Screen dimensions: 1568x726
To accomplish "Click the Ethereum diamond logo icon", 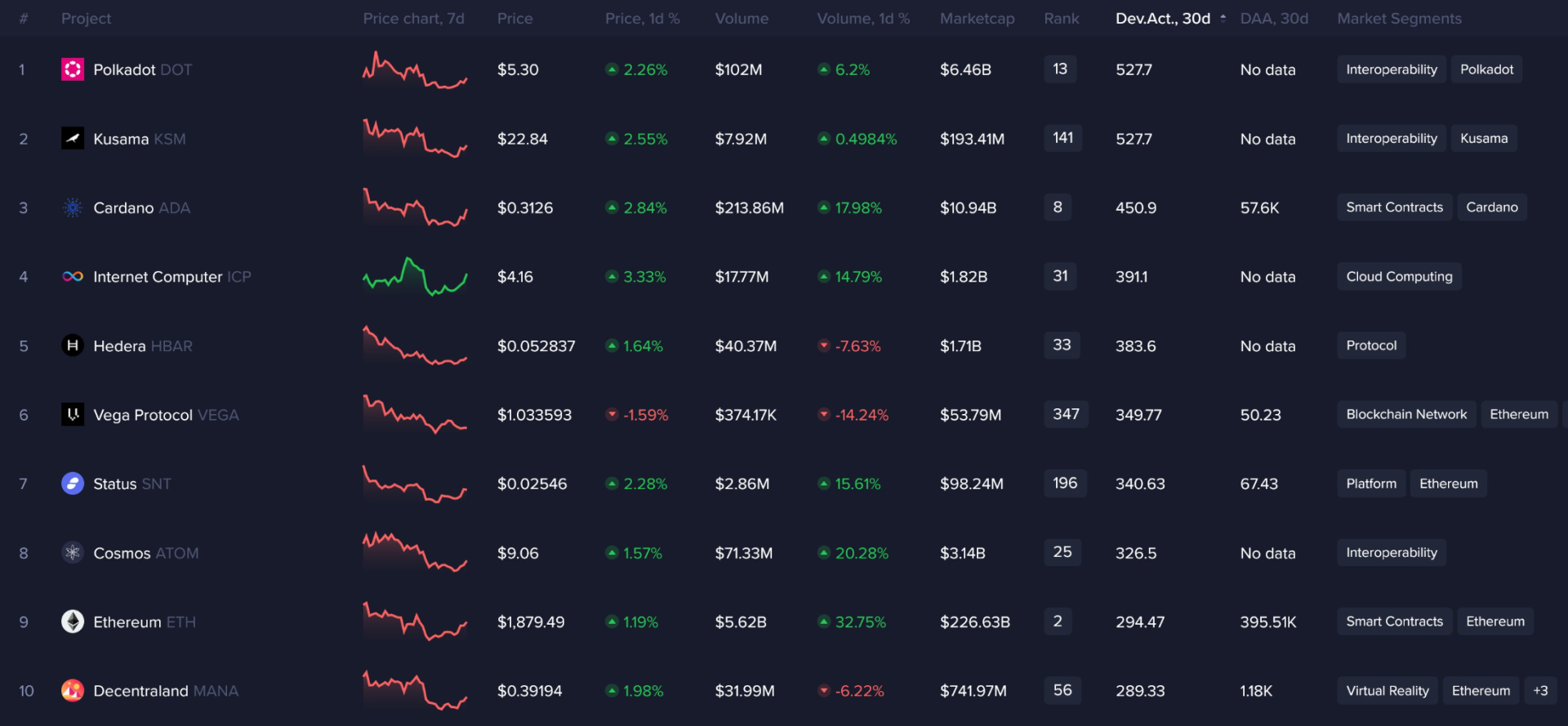I will tap(73, 621).
